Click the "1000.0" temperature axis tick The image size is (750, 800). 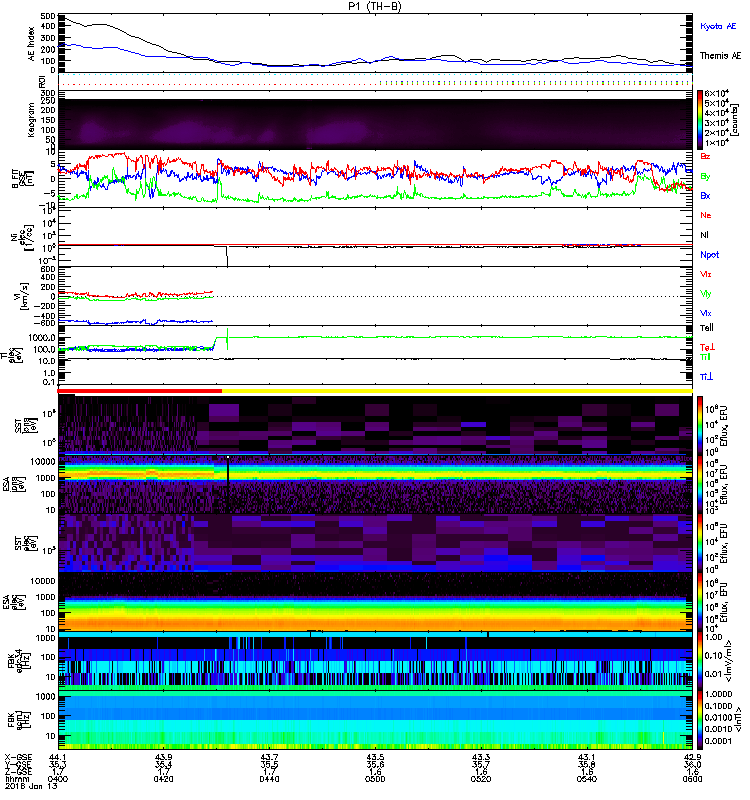pyautogui.click(x=42, y=338)
